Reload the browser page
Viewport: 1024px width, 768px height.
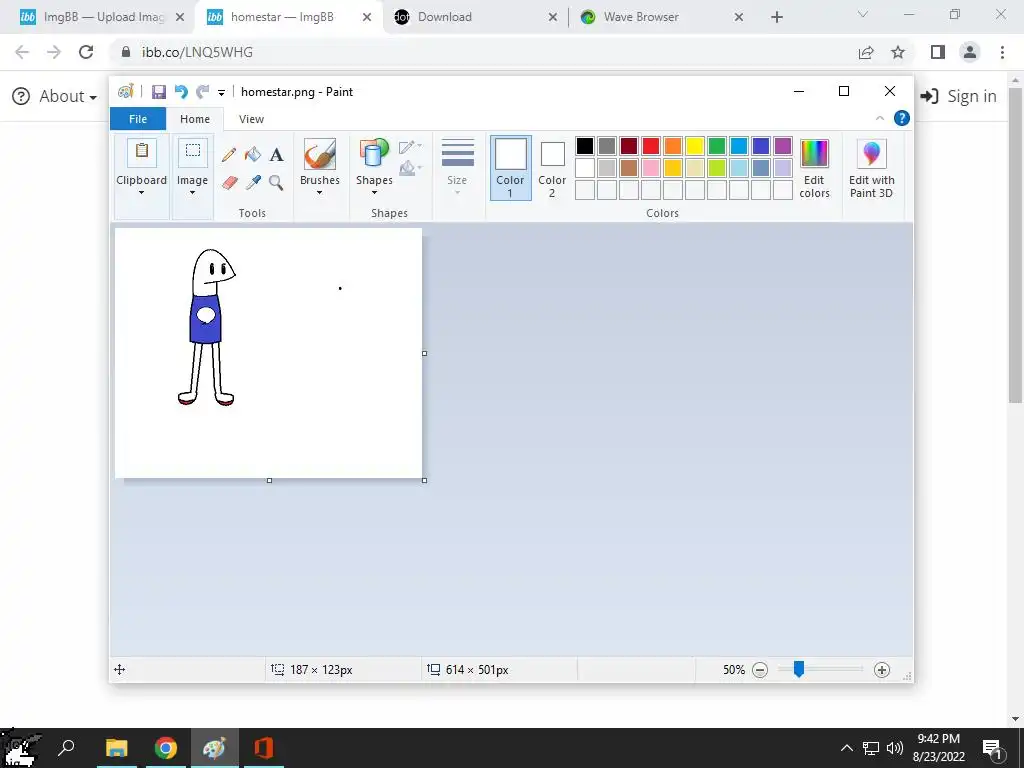click(x=86, y=52)
